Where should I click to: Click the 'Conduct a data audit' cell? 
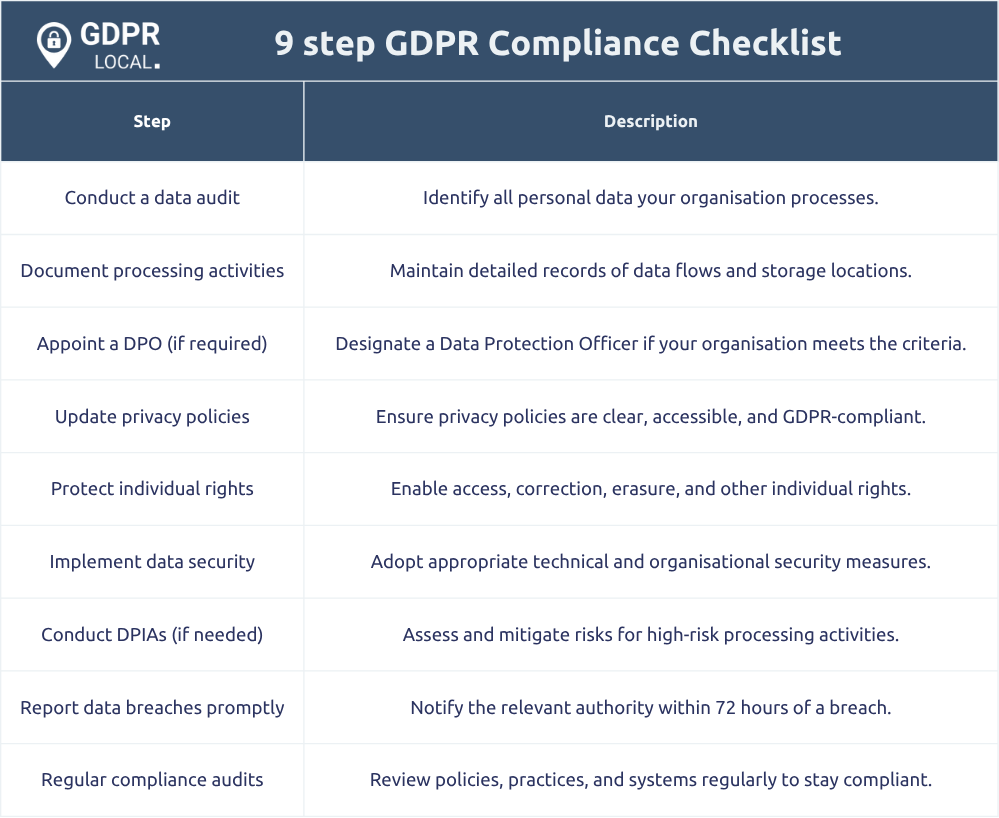click(152, 197)
